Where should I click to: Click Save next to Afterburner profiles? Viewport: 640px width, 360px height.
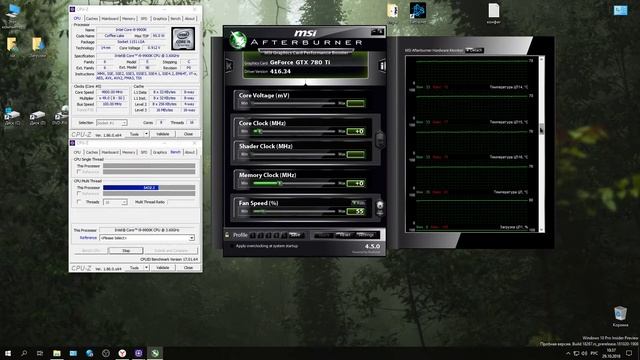coord(295,235)
